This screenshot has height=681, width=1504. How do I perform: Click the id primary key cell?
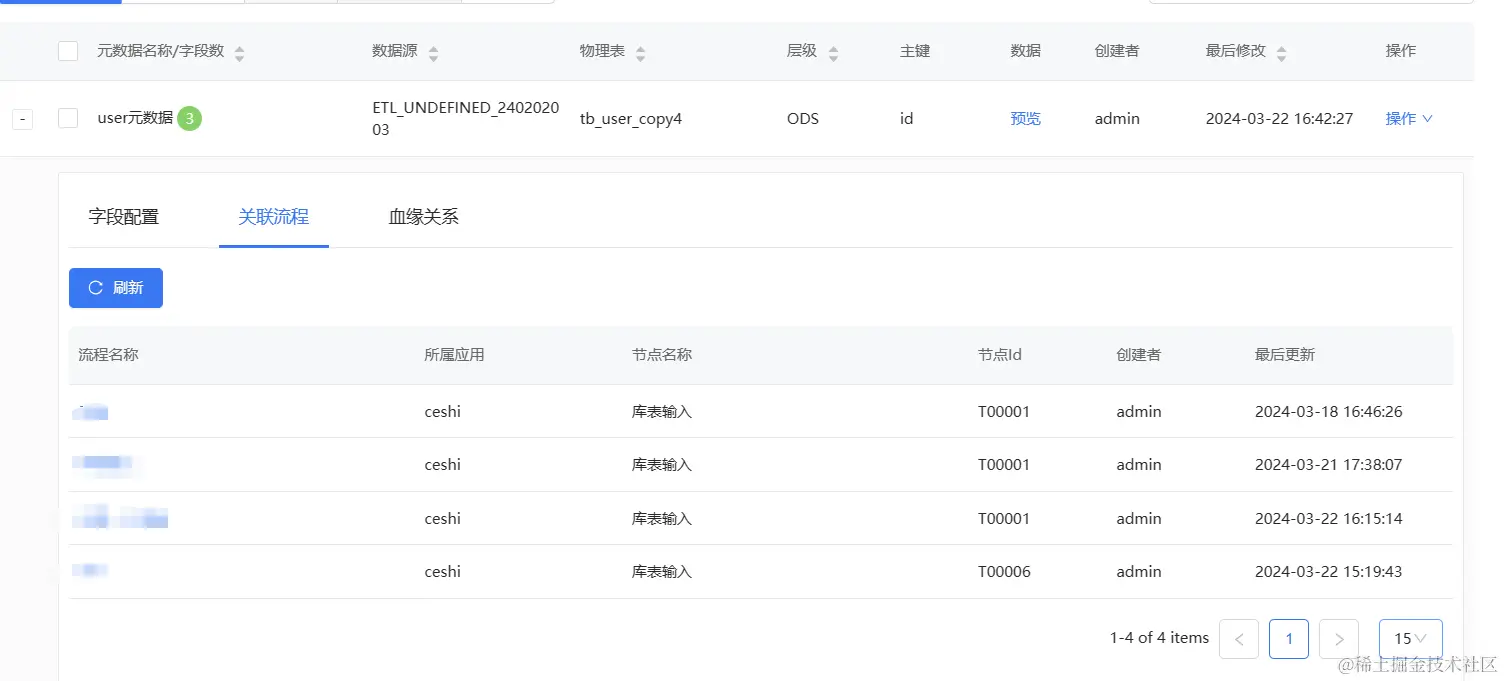click(906, 118)
